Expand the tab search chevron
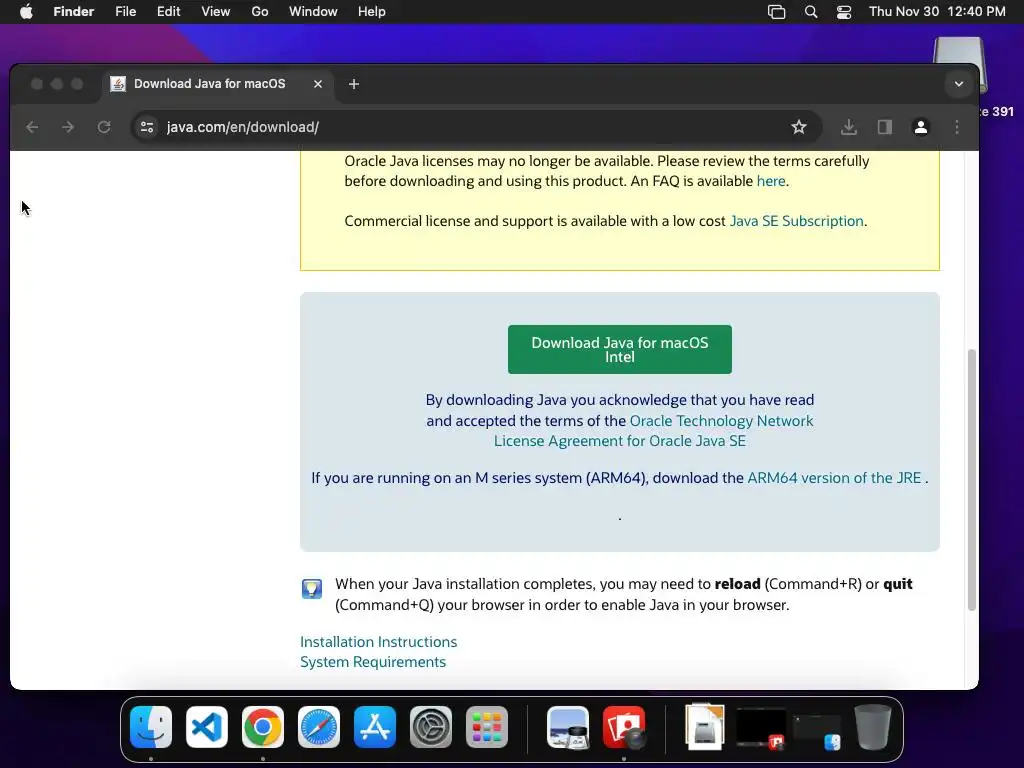Screen dimensions: 1024x768 959,84
